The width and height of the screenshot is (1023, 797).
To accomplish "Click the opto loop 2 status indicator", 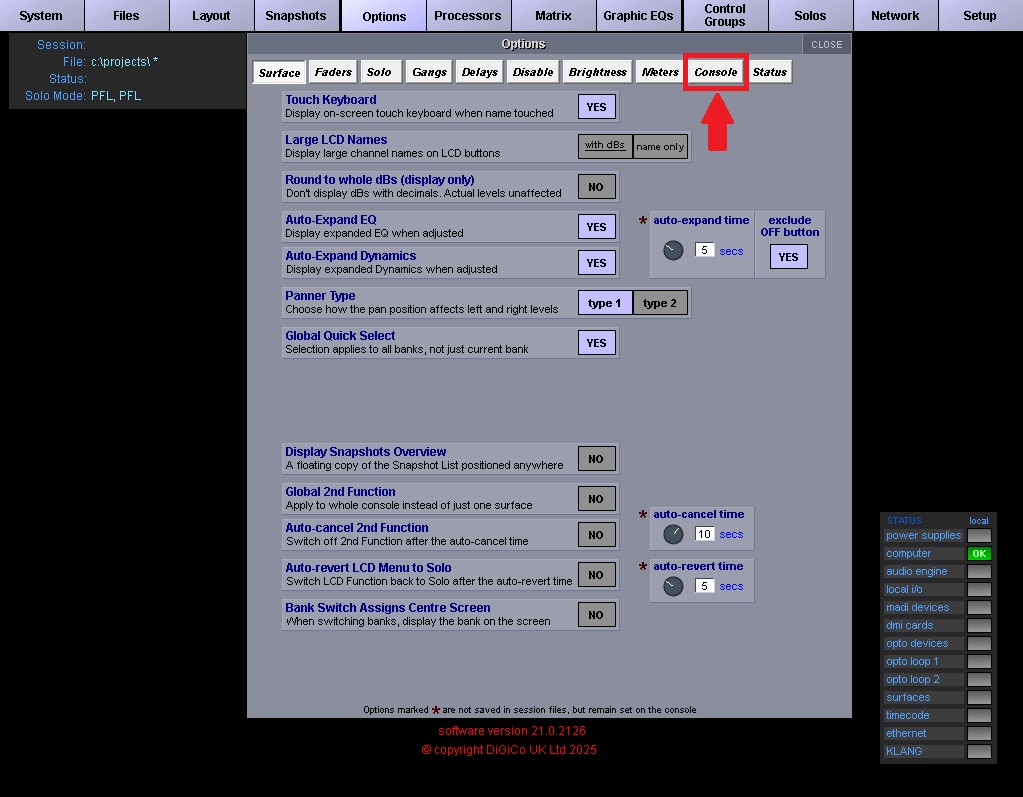I will [979, 680].
